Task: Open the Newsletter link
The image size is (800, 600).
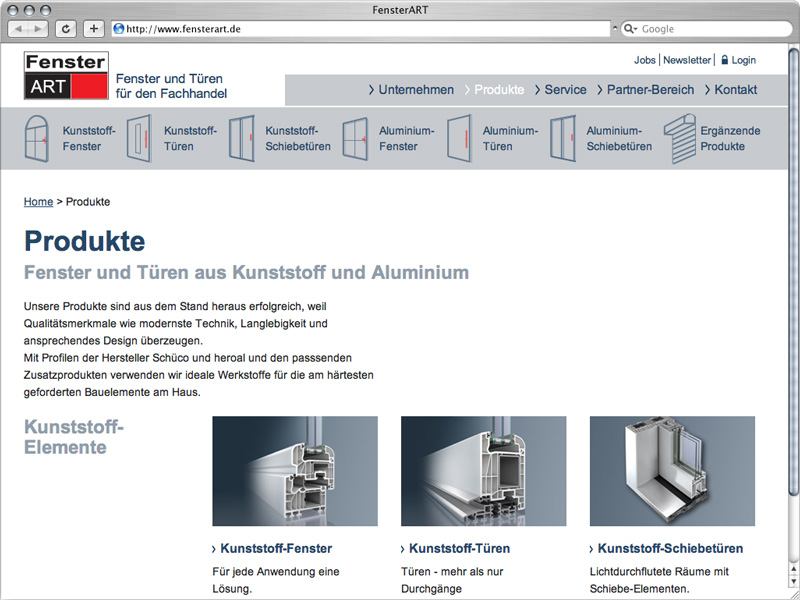Action: tap(687, 60)
